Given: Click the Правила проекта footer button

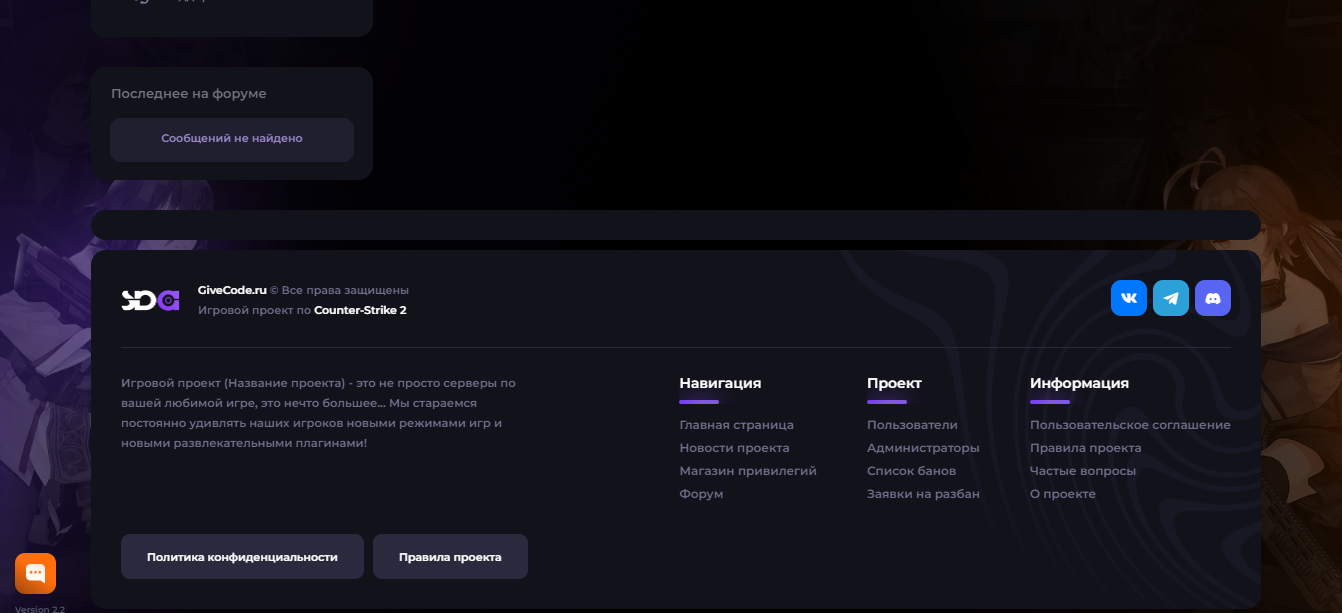Looking at the screenshot, I should [450, 557].
